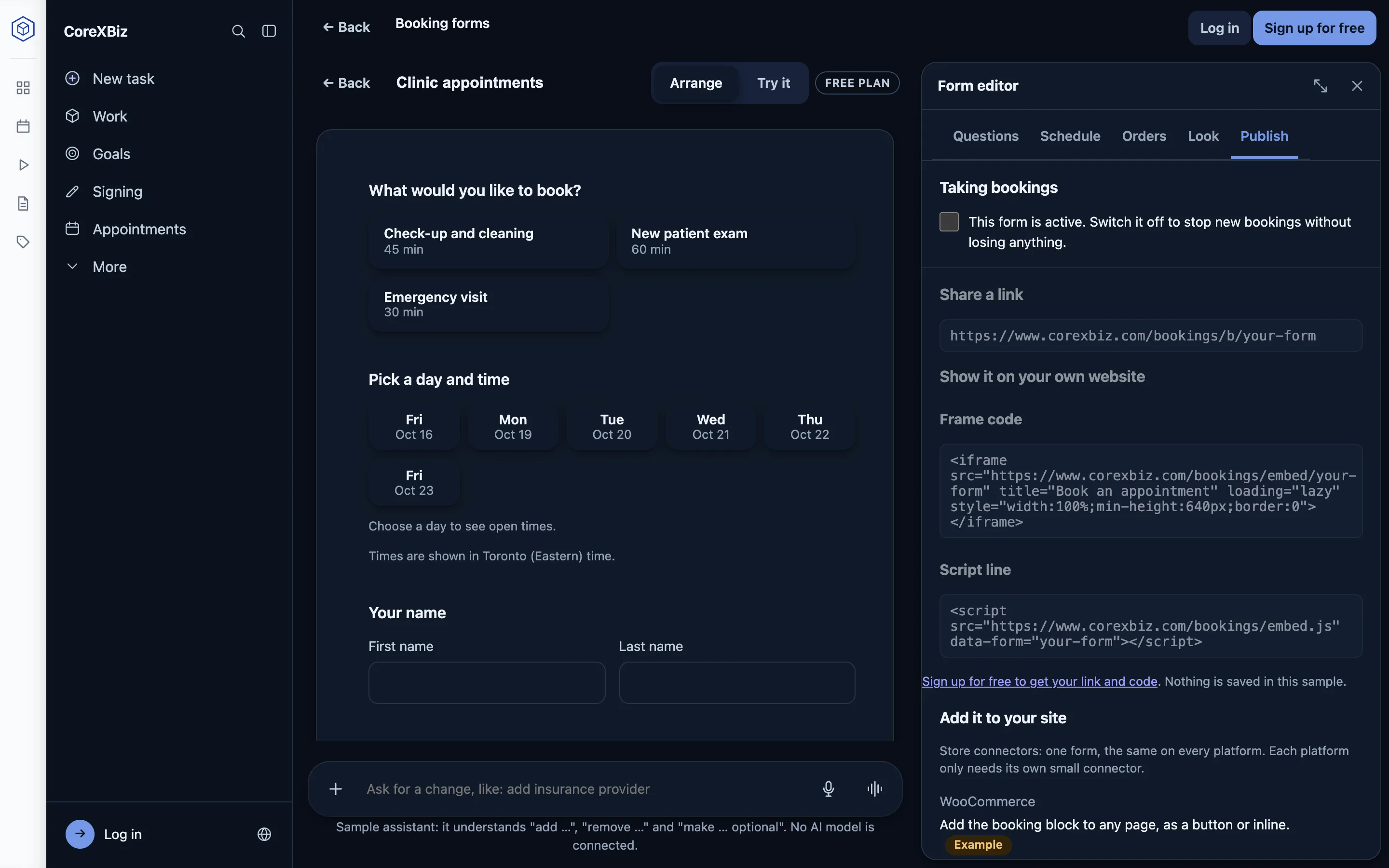Pick the Wed Oct 21 day
Image resolution: width=1389 pixels, height=868 pixels.
(710, 427)
